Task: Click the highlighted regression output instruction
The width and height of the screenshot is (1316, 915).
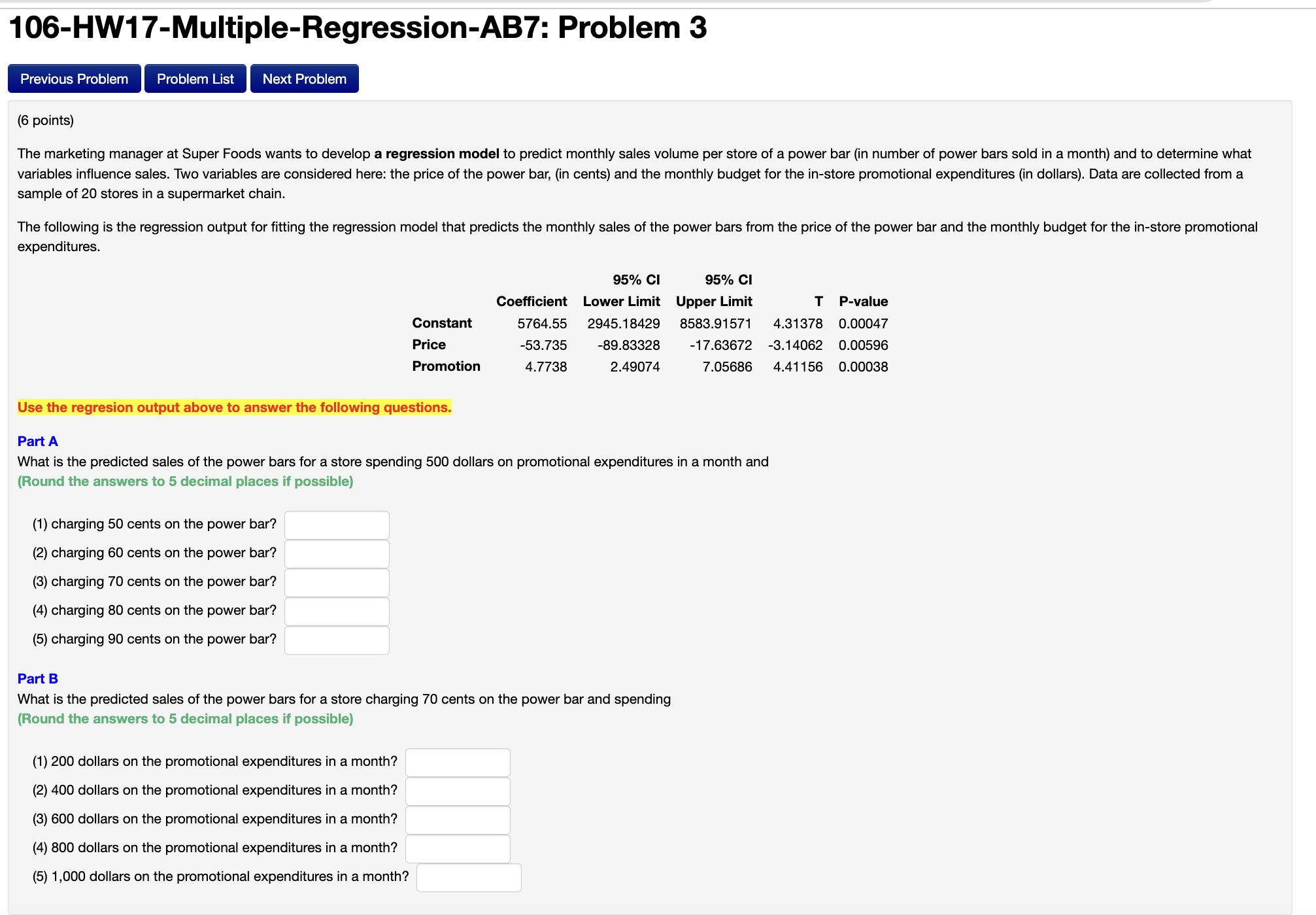Action: (x=234, y=407)
